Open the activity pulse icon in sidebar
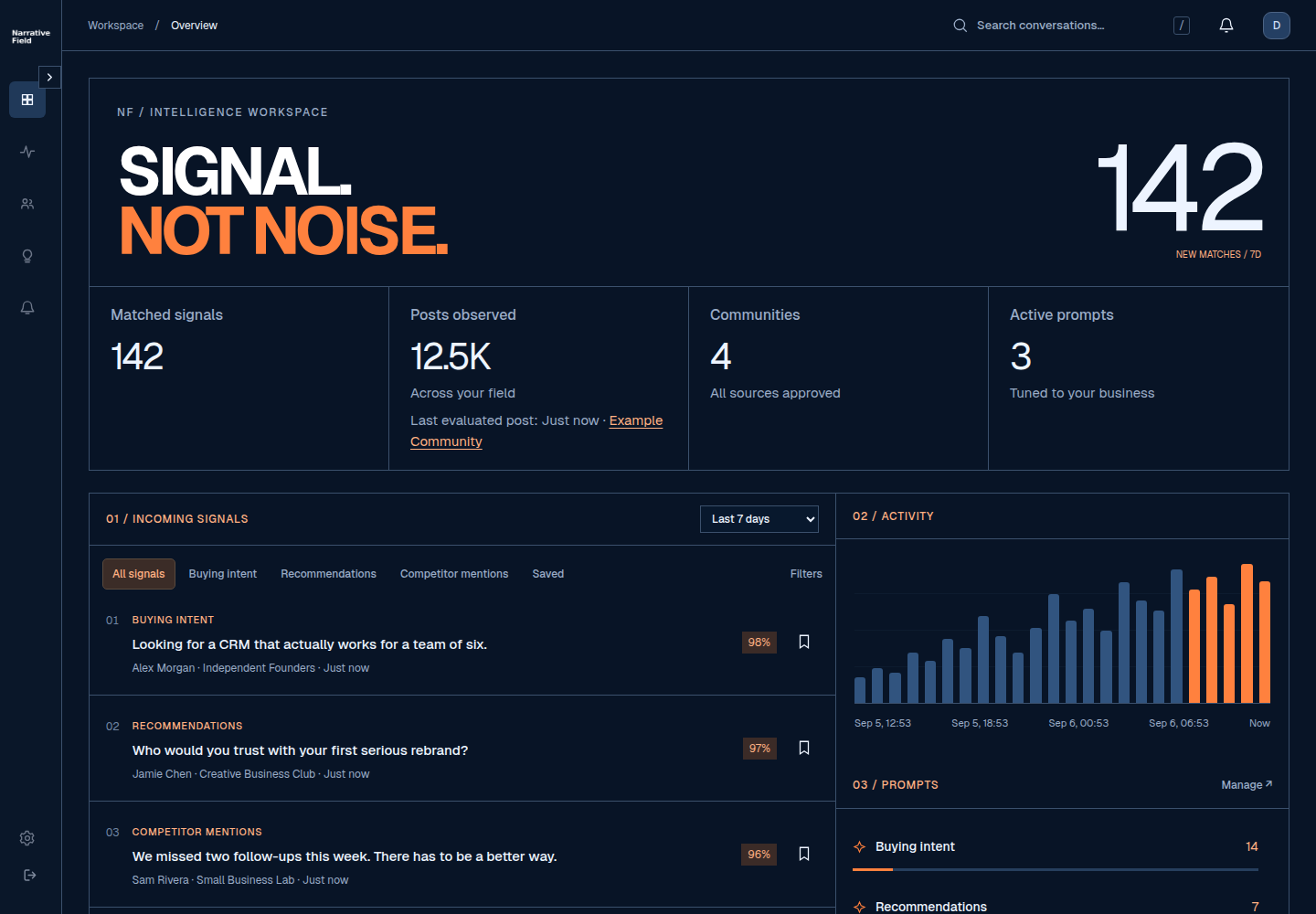 27,152
